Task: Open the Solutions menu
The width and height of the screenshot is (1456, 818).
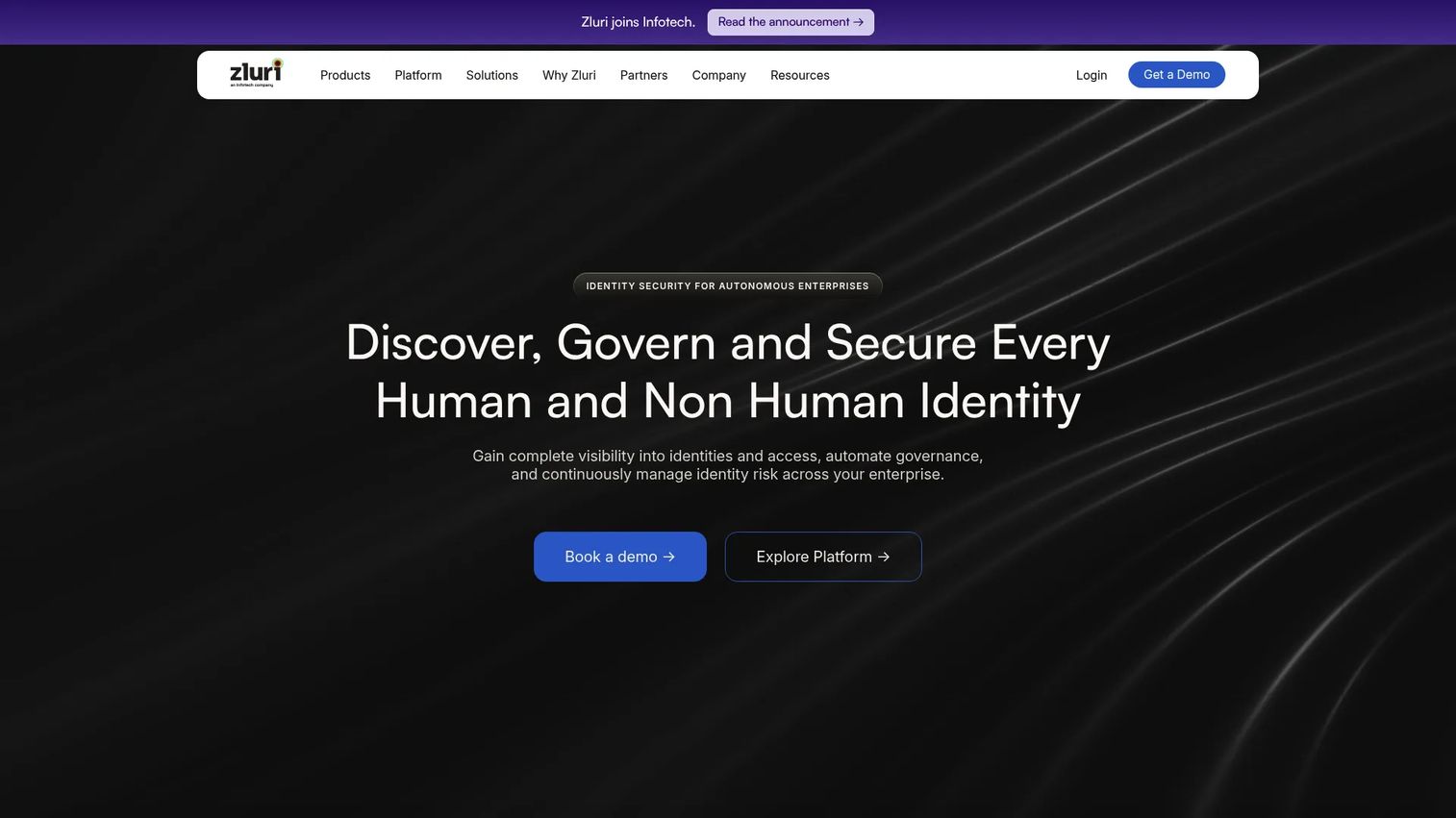Action: tap(492, 75)
